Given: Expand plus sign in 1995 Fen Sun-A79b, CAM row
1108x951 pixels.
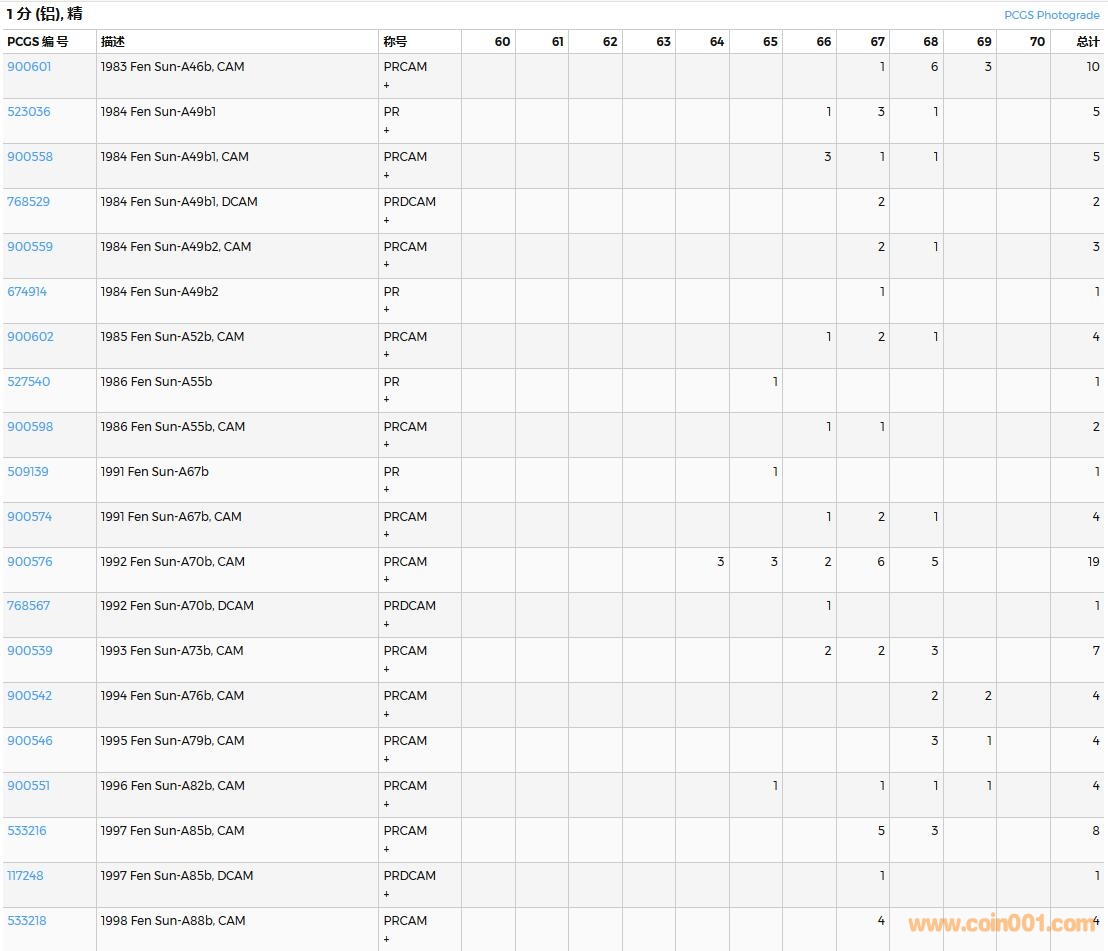Looking at the screenshot, I should tap(387, 759).
